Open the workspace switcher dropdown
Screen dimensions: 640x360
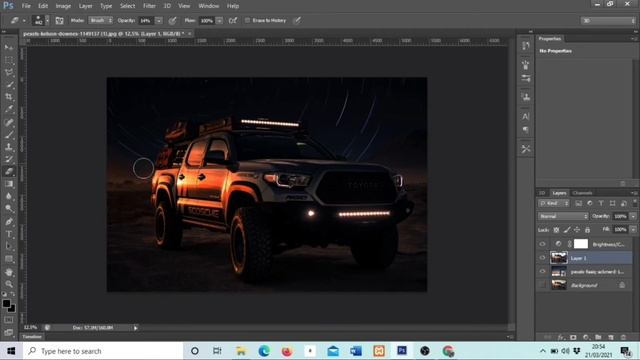pyautogui.click(x=608, y=20)
